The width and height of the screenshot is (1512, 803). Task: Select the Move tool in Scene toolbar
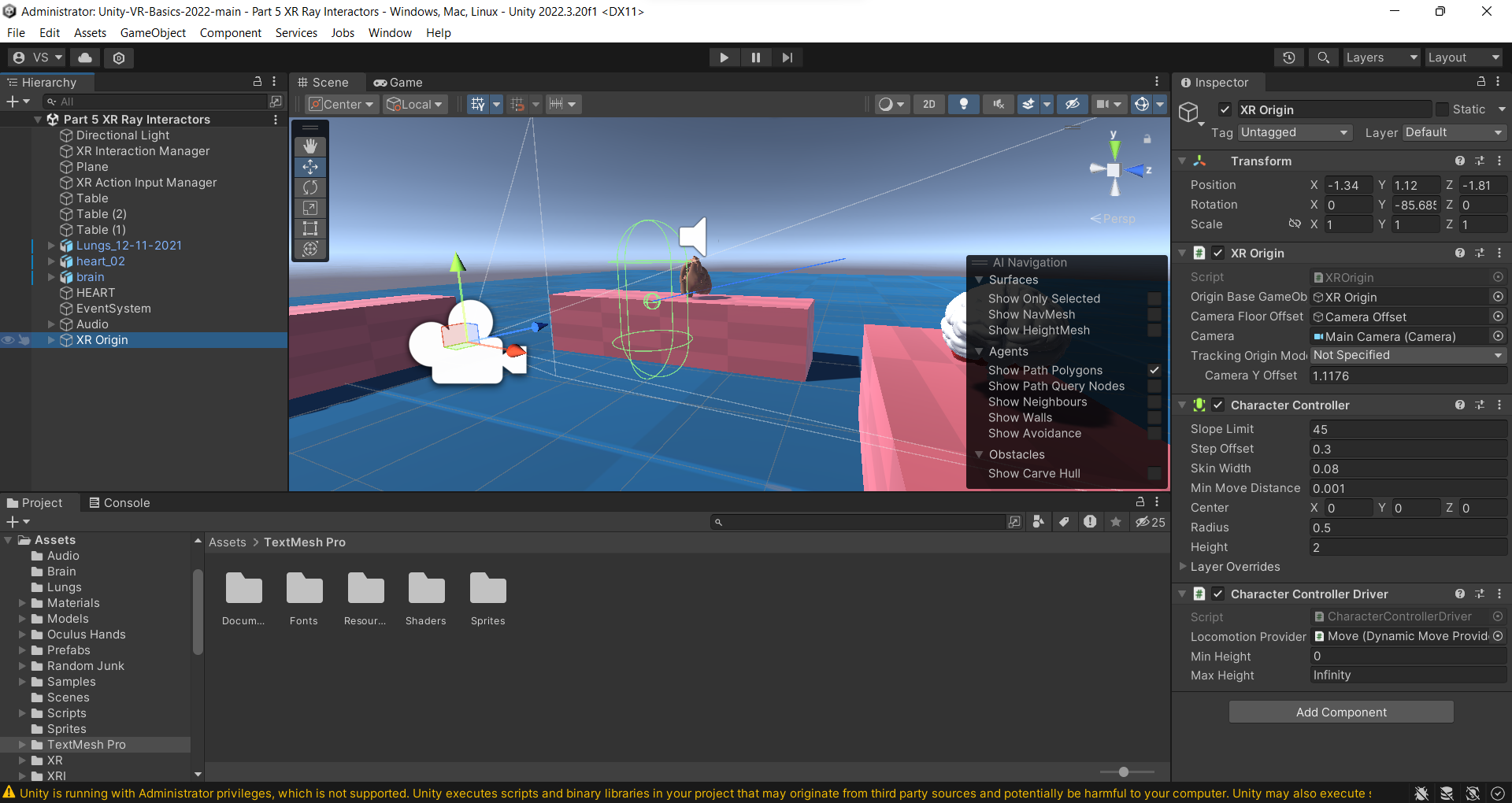point(310,167)
